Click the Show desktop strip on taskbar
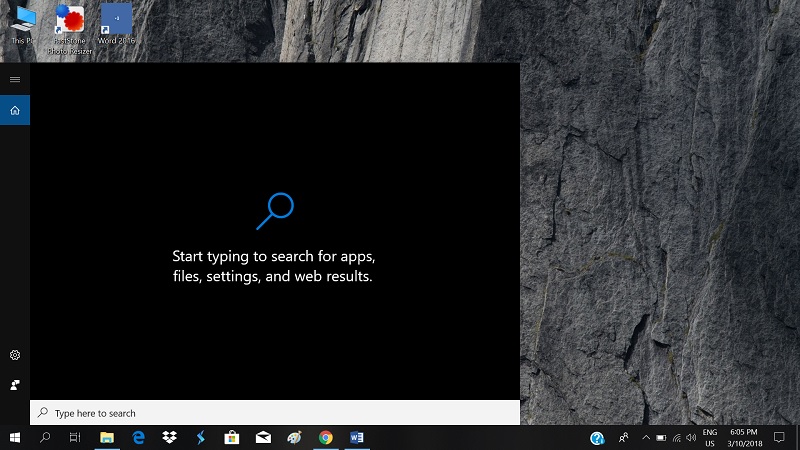The width and height of the screenshot is (800, 450). [797, 437]
